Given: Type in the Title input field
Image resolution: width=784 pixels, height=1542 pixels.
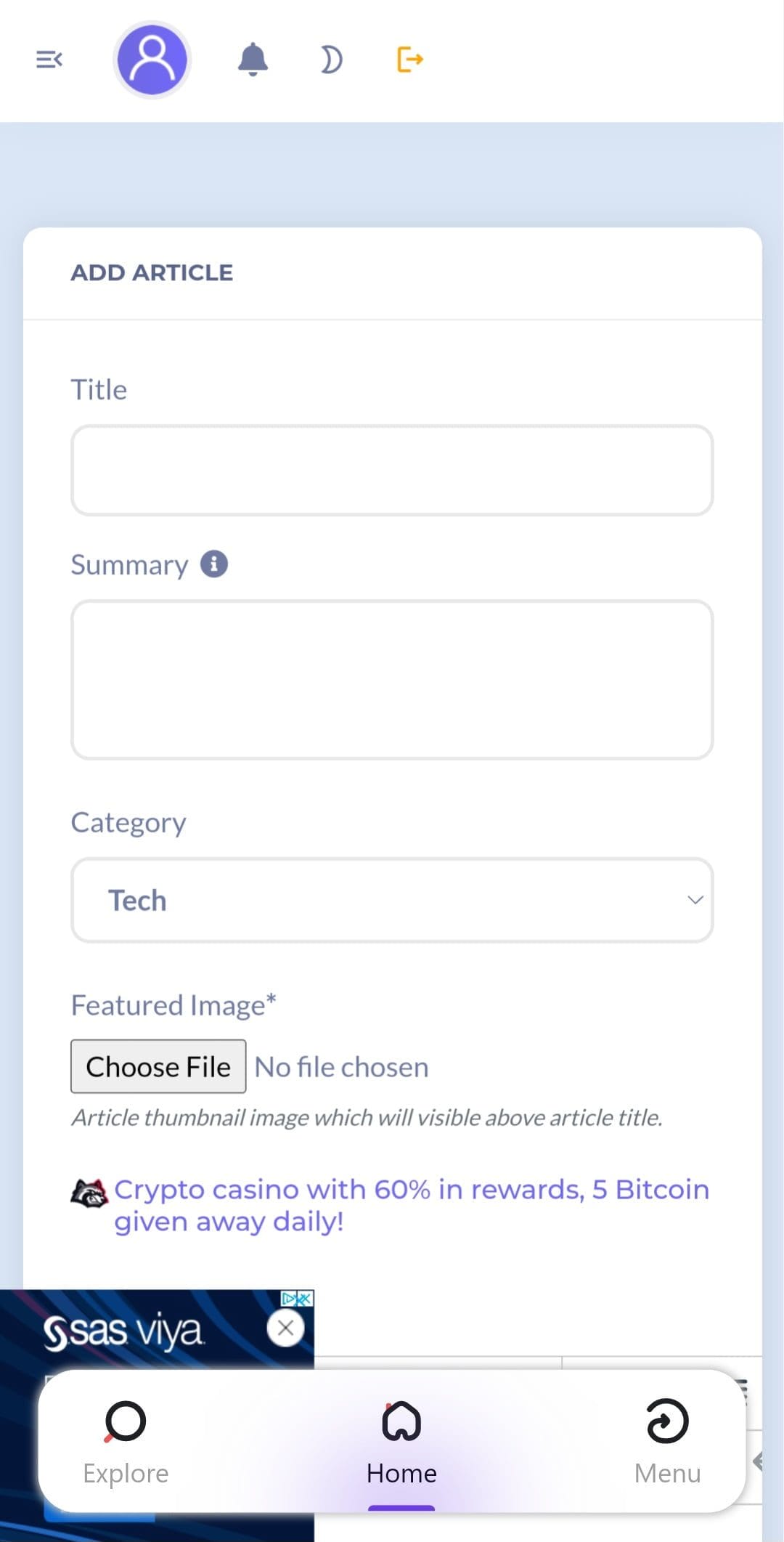Looking at the screenshot, I should tap(392, 471).
